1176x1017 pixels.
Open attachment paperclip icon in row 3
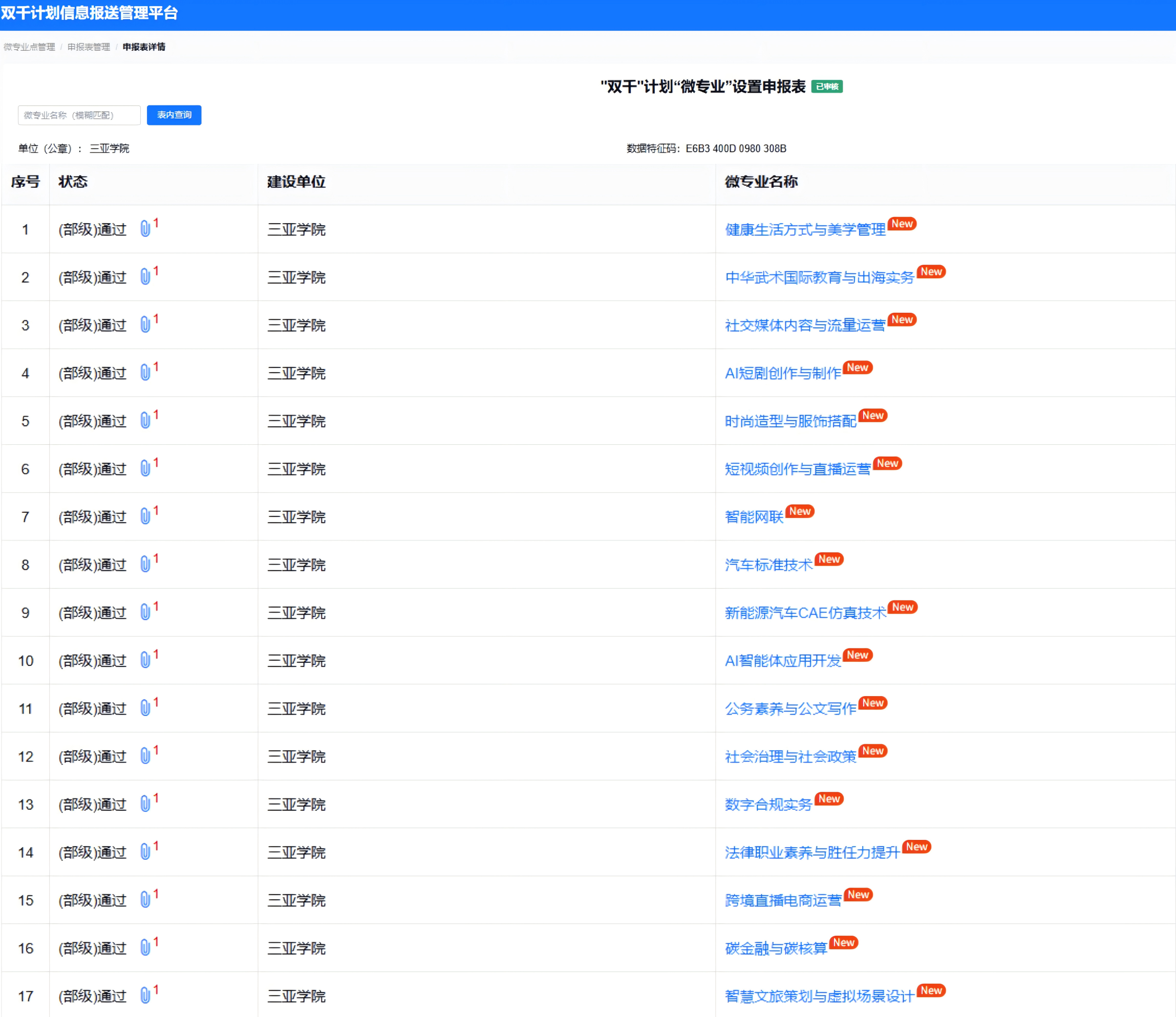145,324
